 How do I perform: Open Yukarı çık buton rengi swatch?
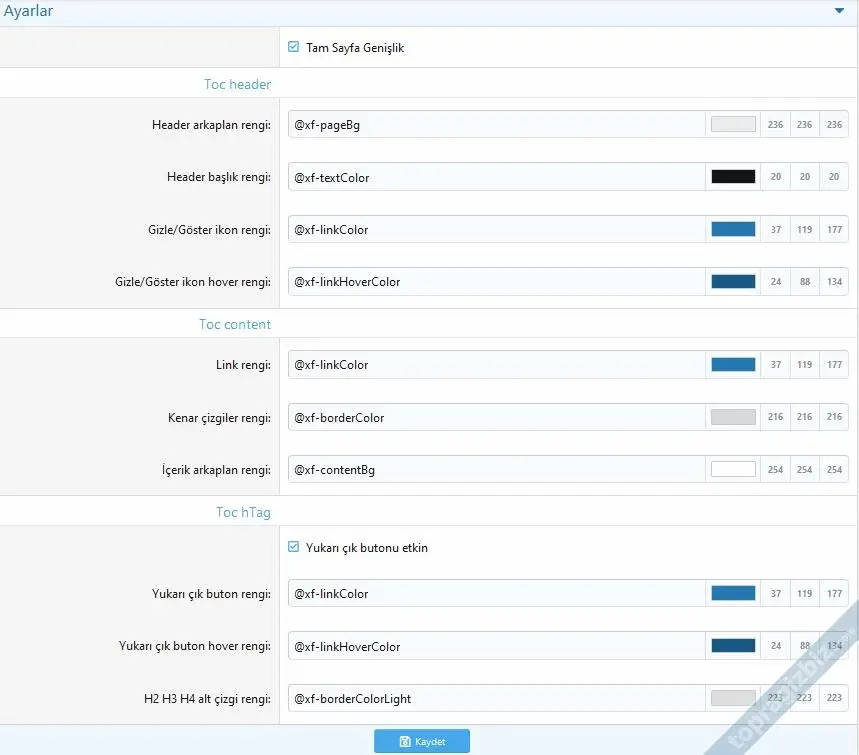(x=733, y=594)
